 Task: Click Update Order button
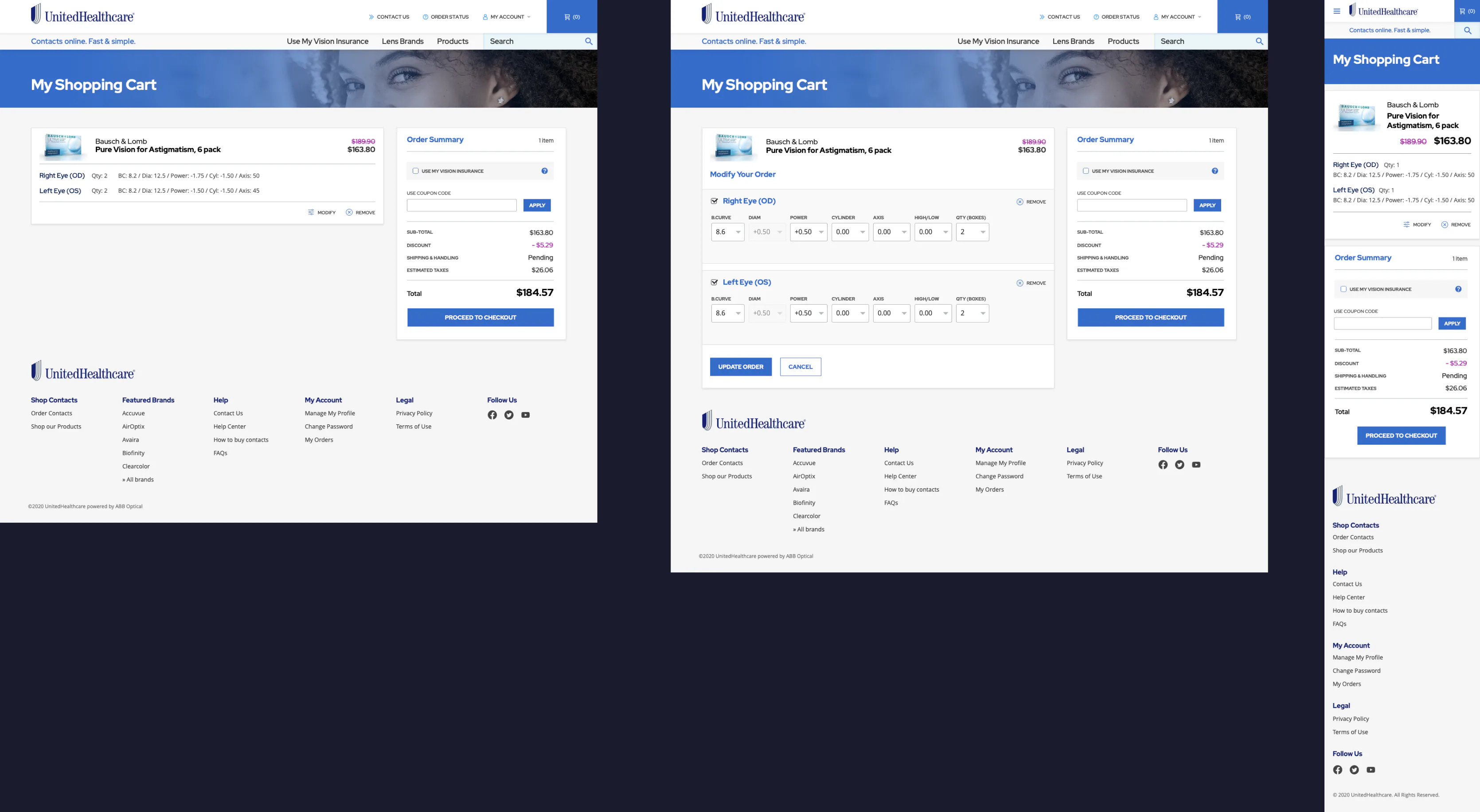(x=741, y=367)
